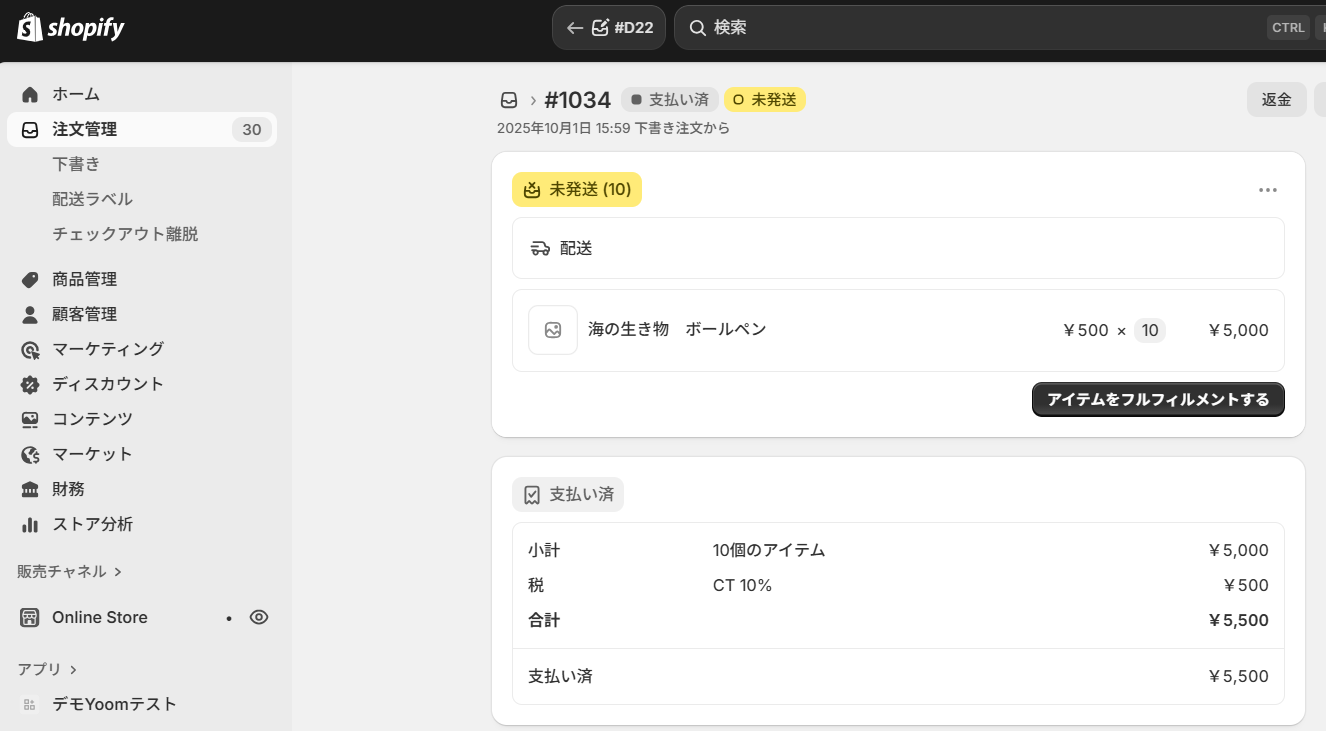This screenshot has width=1326, height=731.
Task: Click the マーケティング target icon
Action: (x=30, y=349)
